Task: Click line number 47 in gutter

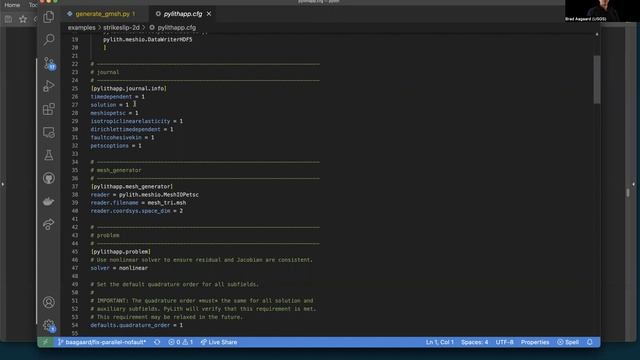Action: [x=75, y=268]
